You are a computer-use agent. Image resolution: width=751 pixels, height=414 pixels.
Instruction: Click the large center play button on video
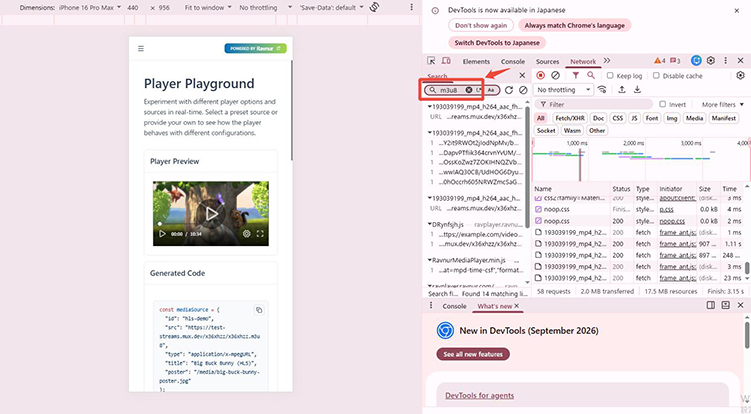pyautogui.click(x=211, y=214)
